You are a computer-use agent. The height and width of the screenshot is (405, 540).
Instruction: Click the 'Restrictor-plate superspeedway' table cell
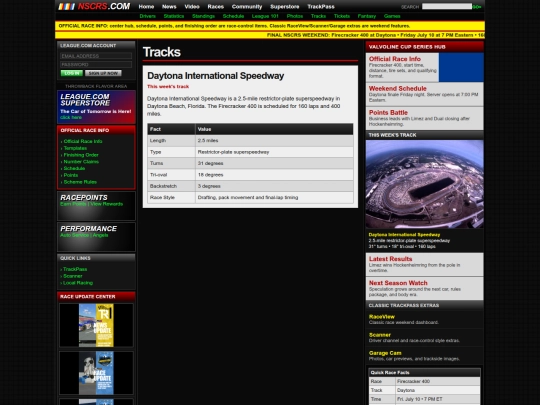coord(274,152)
